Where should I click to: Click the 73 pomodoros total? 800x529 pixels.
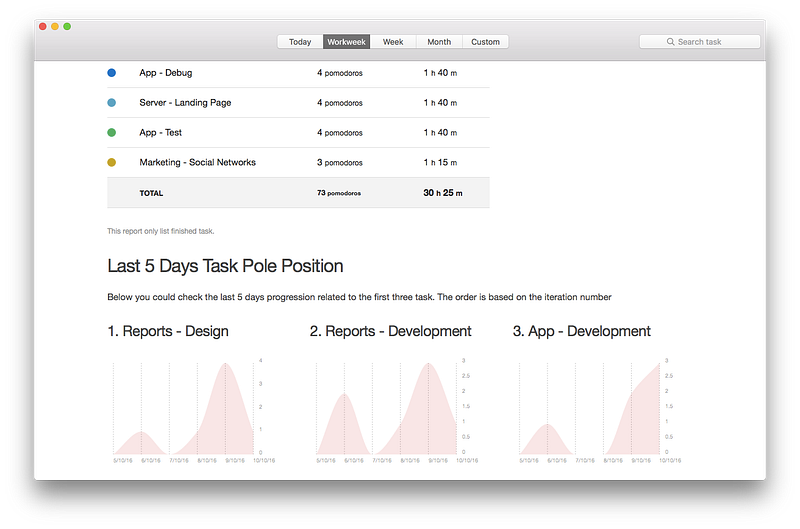click(x=339, y=193)
